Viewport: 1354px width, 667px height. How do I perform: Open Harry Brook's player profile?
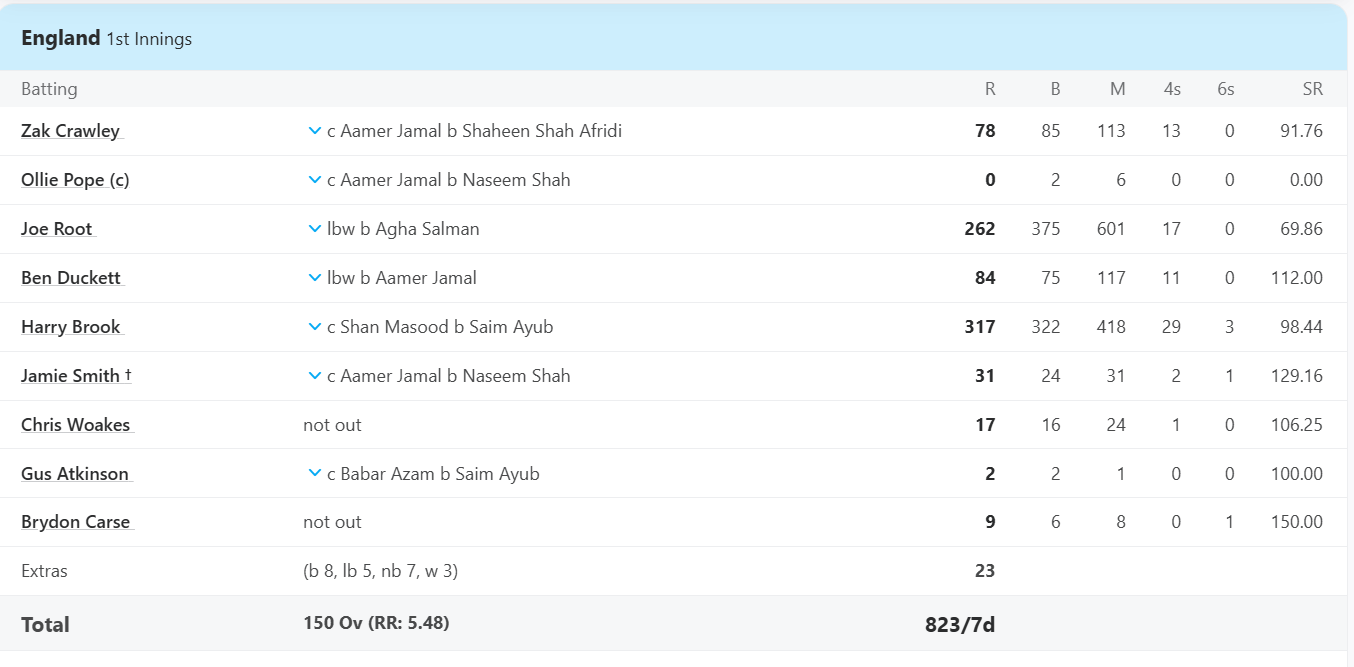(x=71, y=327)
